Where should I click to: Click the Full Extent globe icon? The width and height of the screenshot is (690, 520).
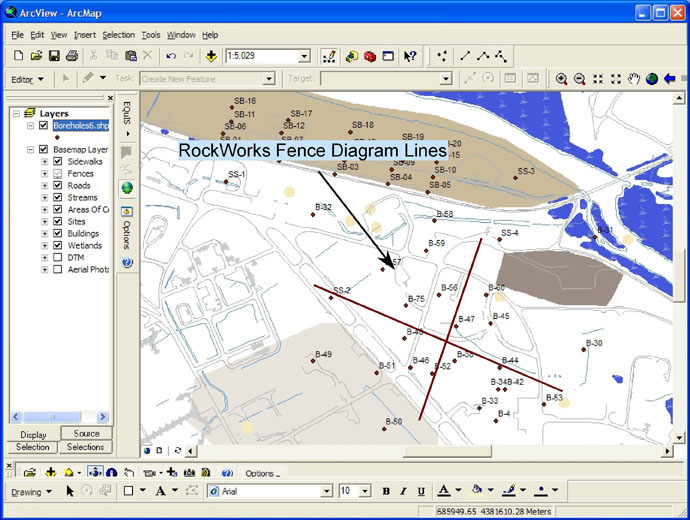point(652,79)
